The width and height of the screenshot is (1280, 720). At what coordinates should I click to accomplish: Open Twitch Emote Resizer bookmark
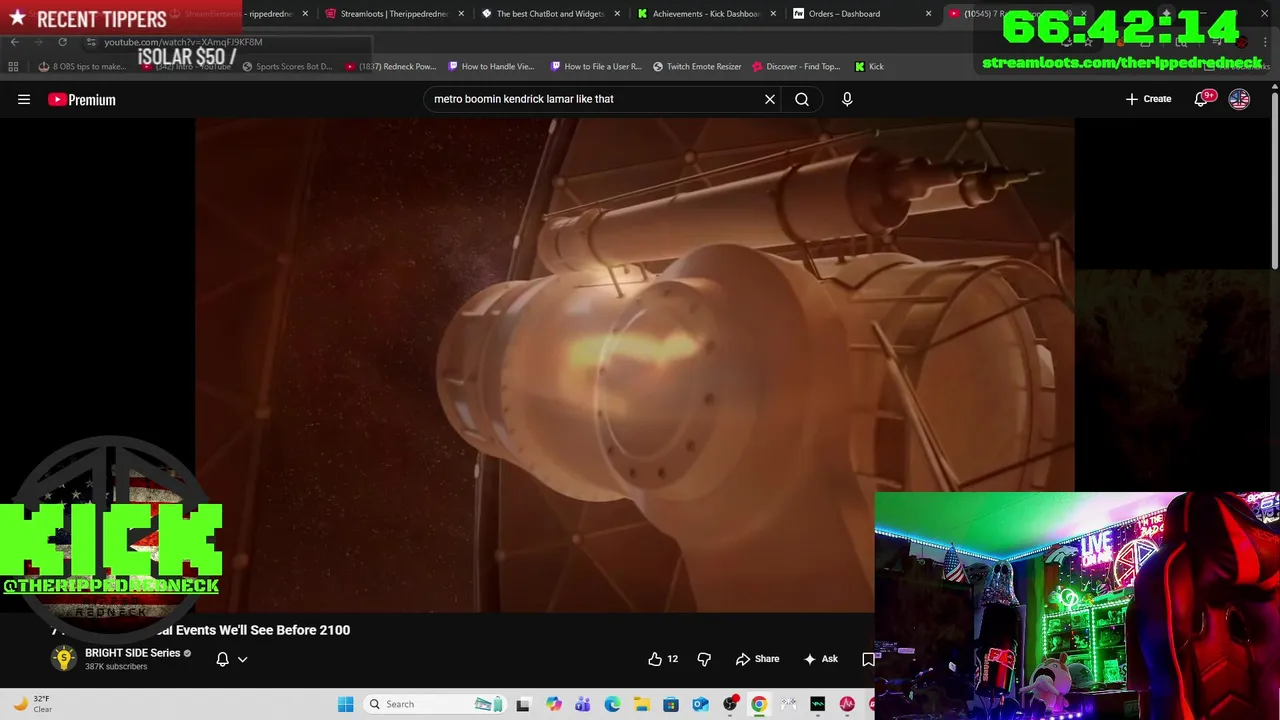pyautogui.click(x=697, y=67)
